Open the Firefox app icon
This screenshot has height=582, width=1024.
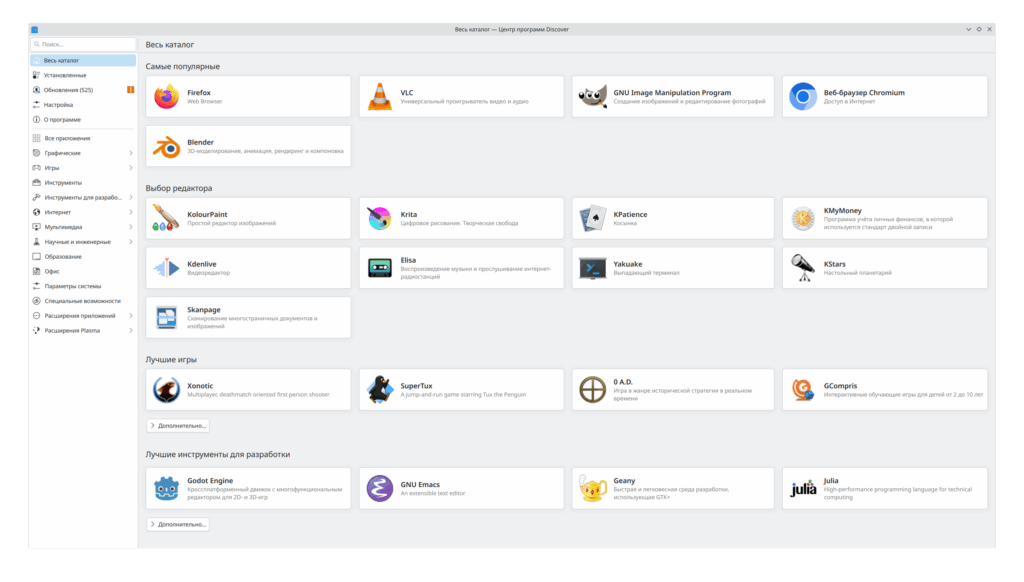[x=167, y=97]
